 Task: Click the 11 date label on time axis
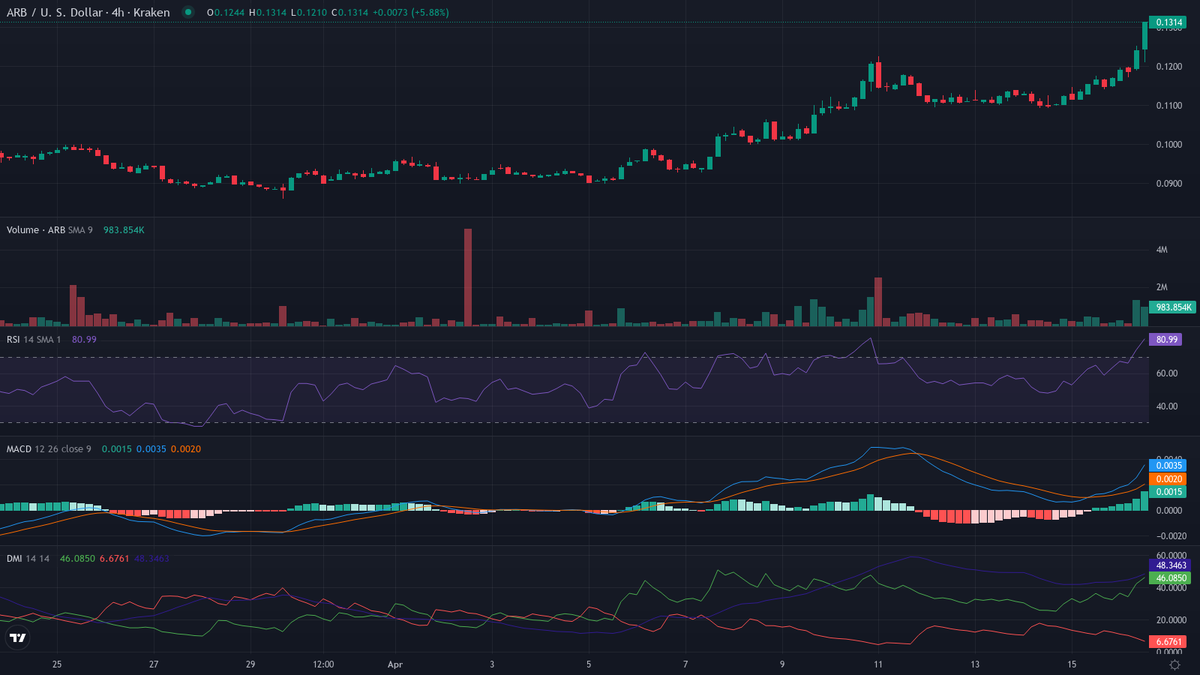pos(877,664)
